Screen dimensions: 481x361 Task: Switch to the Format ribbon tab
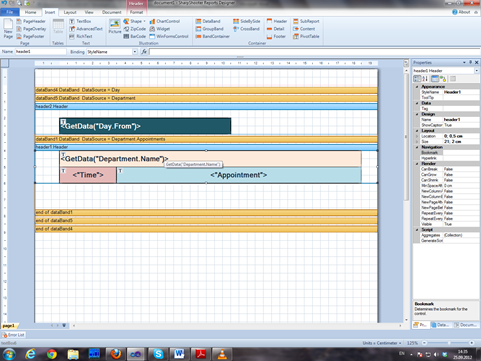pos(136,12)
